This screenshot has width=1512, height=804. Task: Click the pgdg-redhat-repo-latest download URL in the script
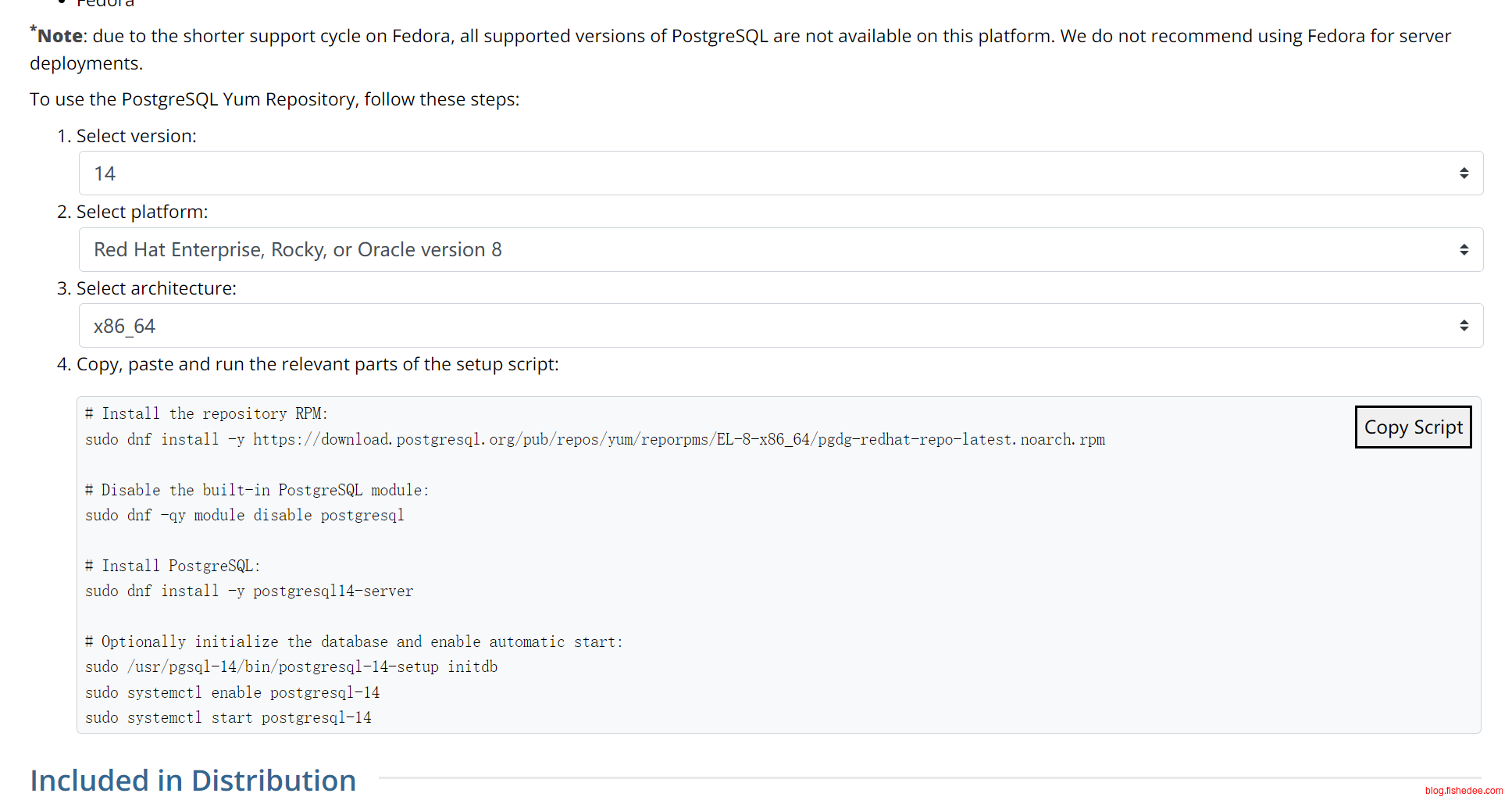tap(678, 440)
